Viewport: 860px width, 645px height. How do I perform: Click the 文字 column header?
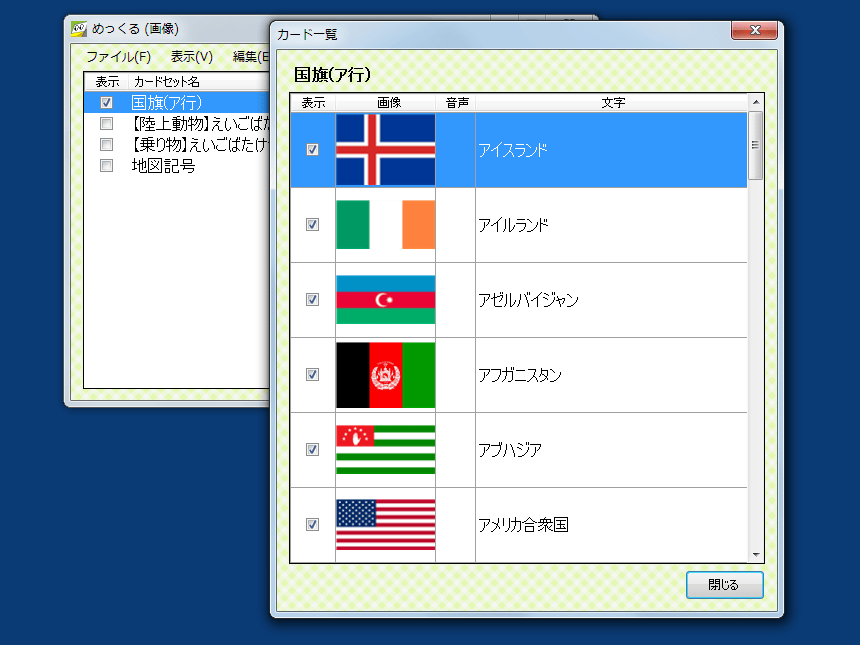pos(612,103)
